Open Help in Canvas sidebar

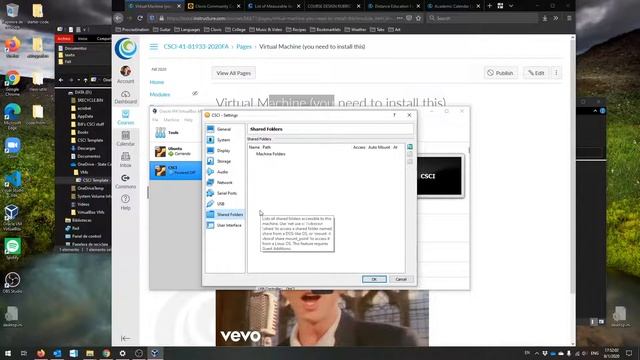126,202
